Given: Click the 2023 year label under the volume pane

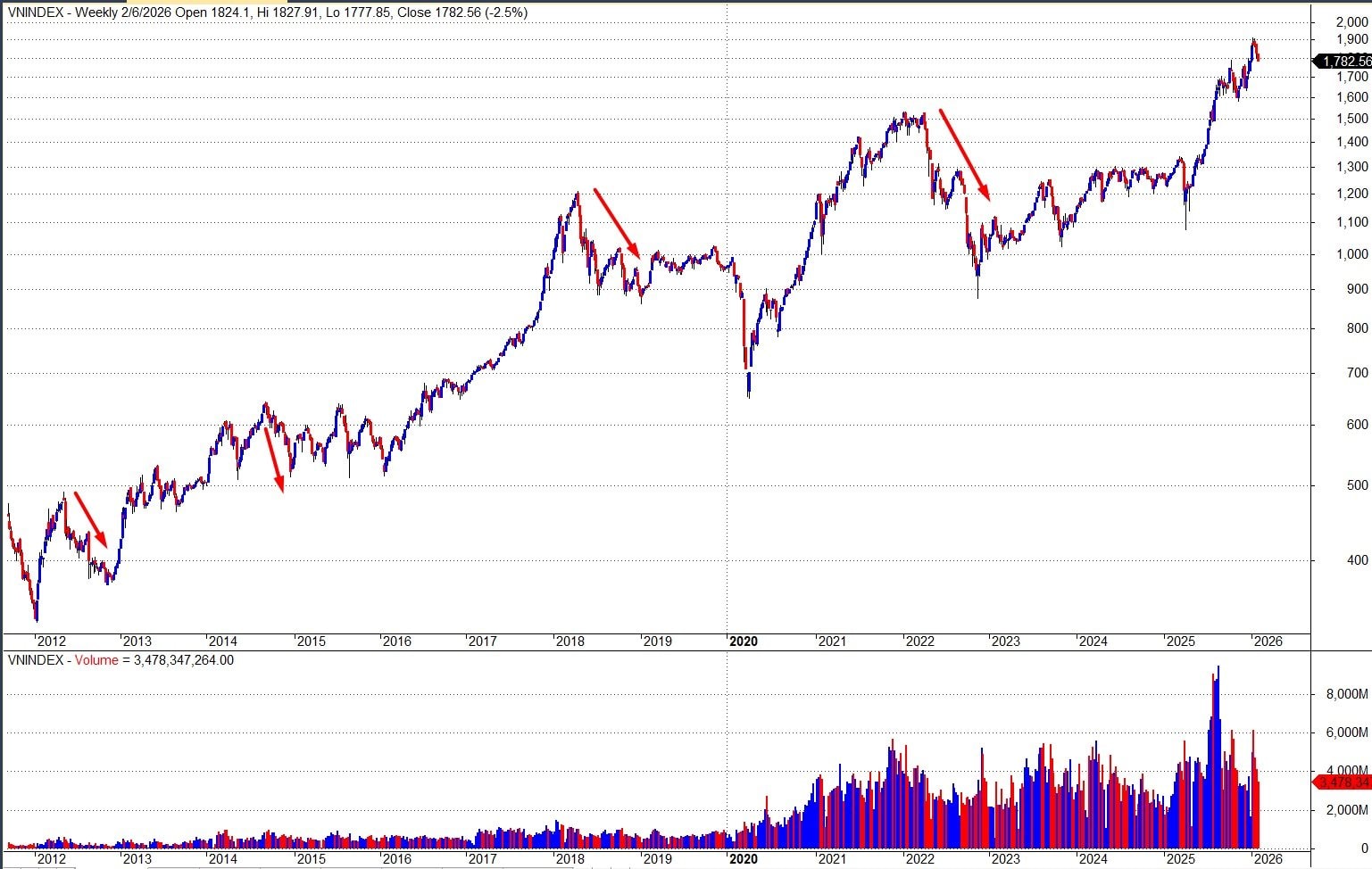Looking at the screenshot, I should [x=1005, y=858].
